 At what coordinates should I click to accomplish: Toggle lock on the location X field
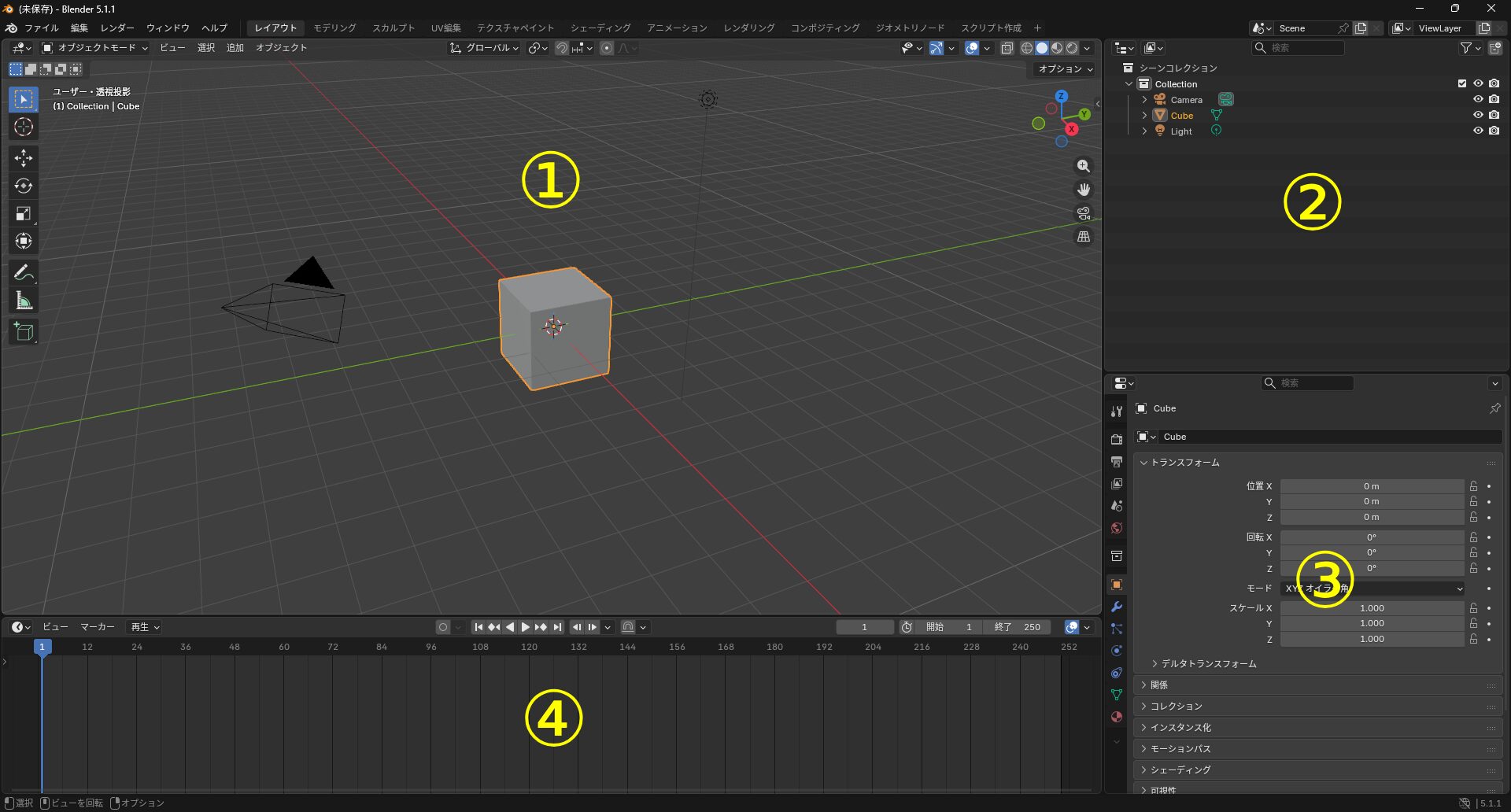pyautogui.click(x=1473, y=486)
